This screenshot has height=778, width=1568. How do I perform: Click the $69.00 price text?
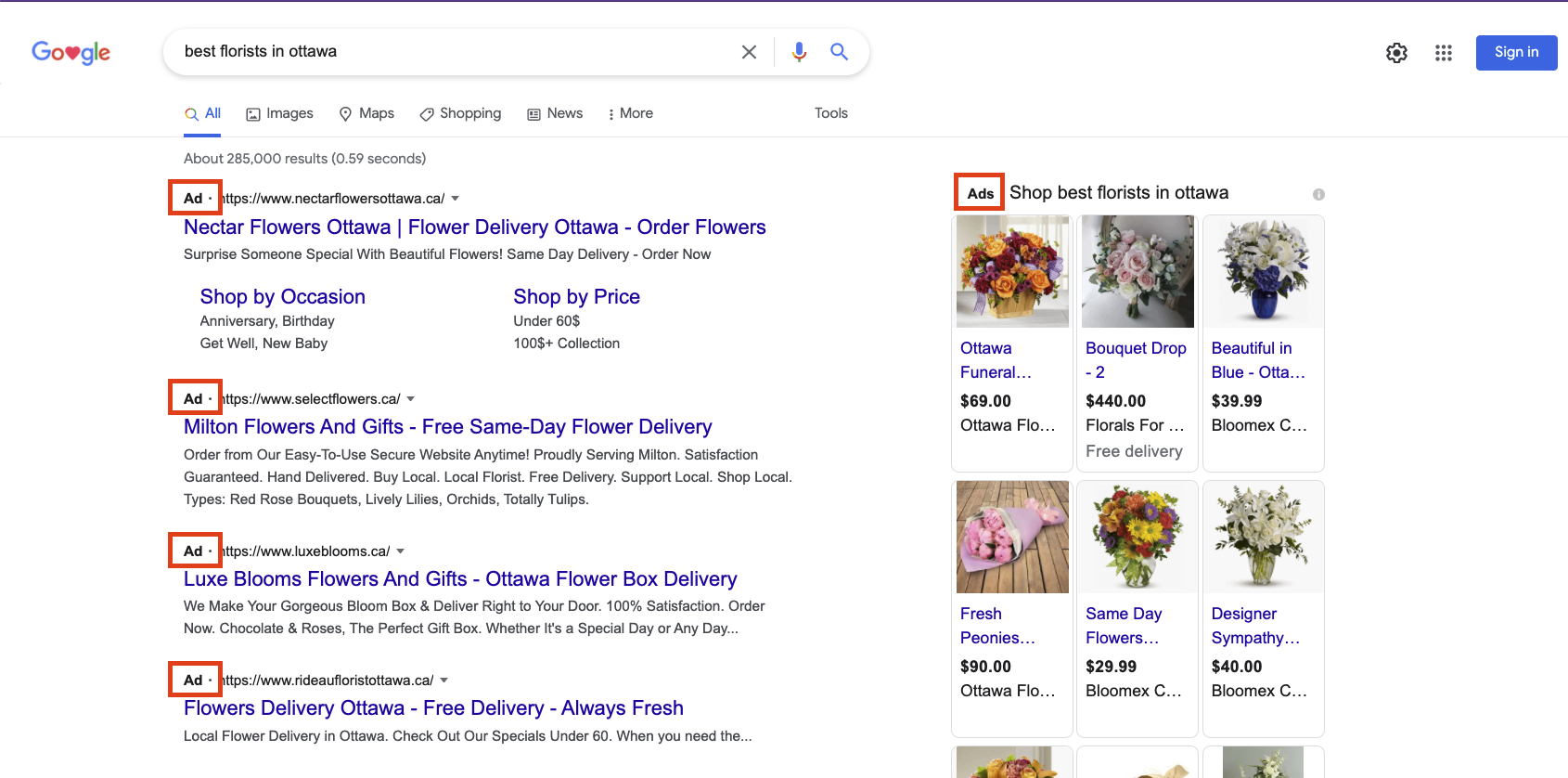click(x=985, y=401)
